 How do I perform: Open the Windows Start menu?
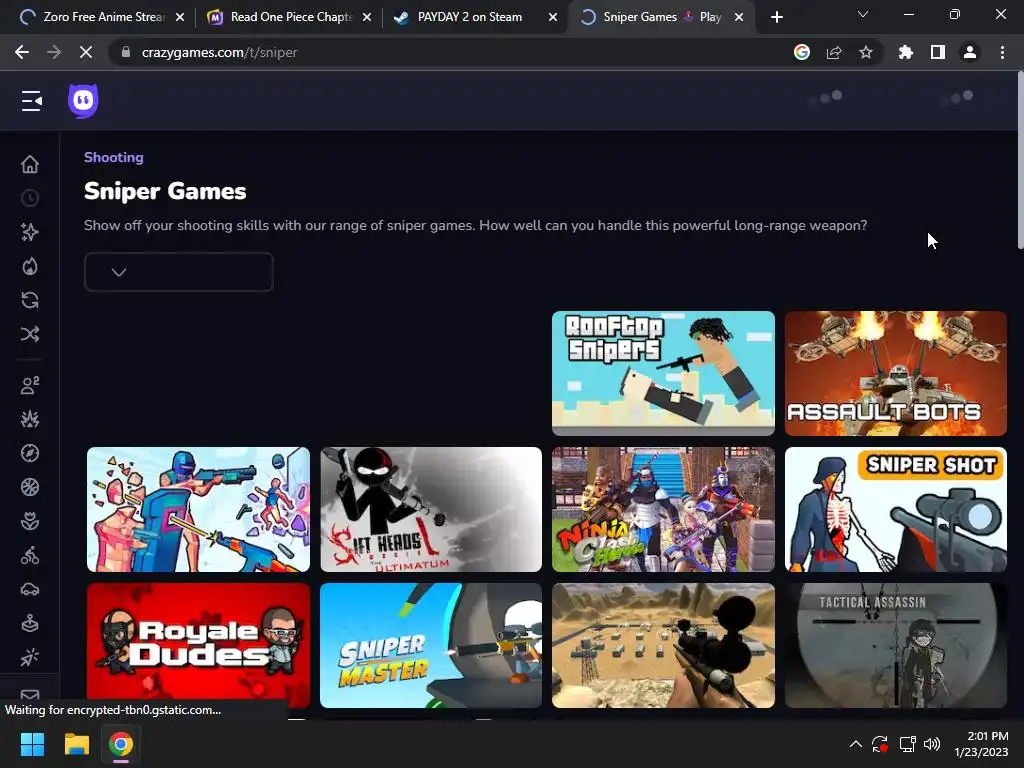pos(32,744)
